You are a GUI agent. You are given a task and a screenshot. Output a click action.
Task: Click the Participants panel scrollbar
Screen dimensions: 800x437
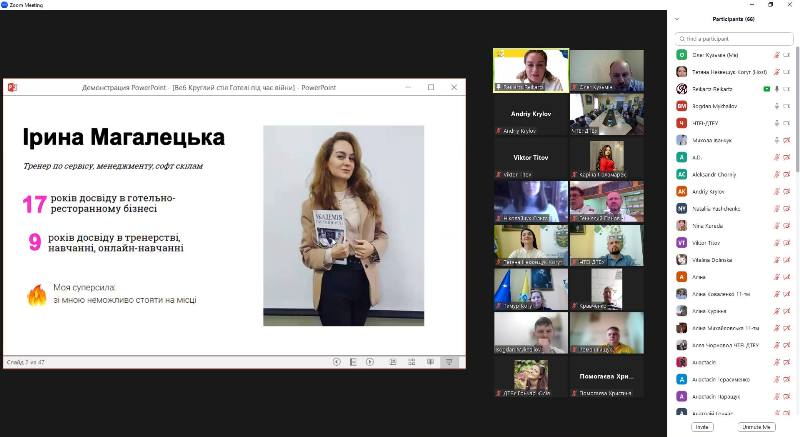pyautogui.click(x=797, y=108)
